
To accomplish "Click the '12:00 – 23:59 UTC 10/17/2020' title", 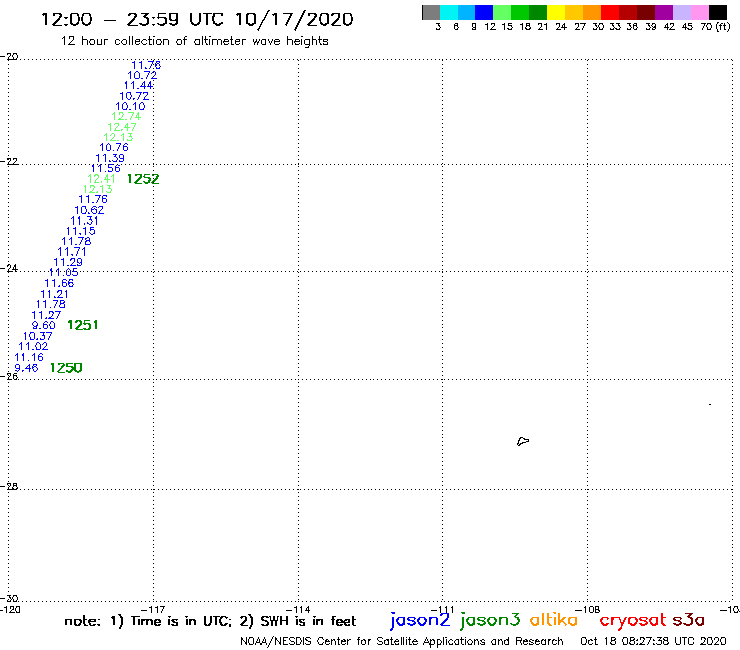I will [x=197, y=20].
